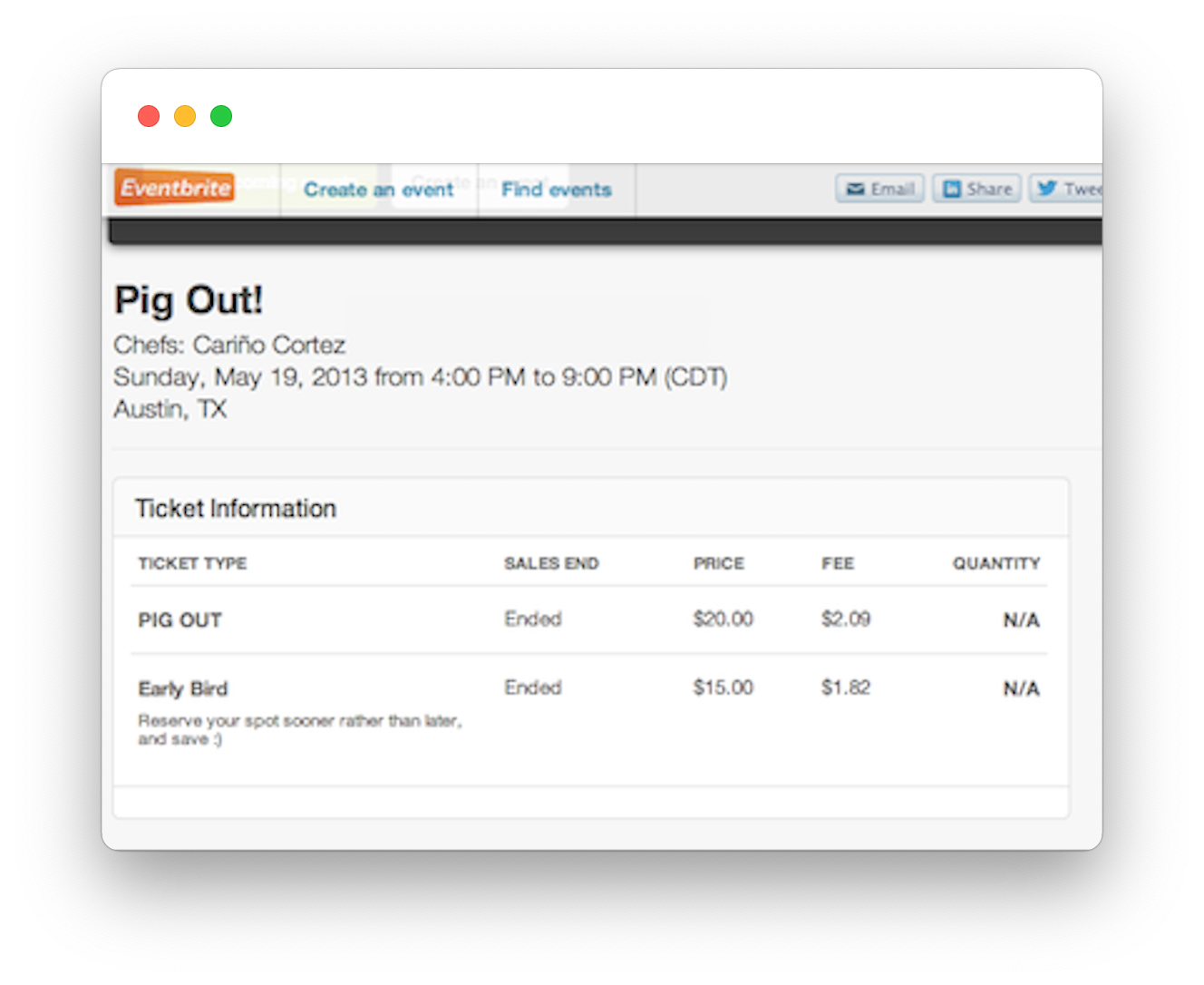1204x985 pixels.
Task: Select the Early Bird ticket type
Action: pyautogui.click(x=183, y=688)
